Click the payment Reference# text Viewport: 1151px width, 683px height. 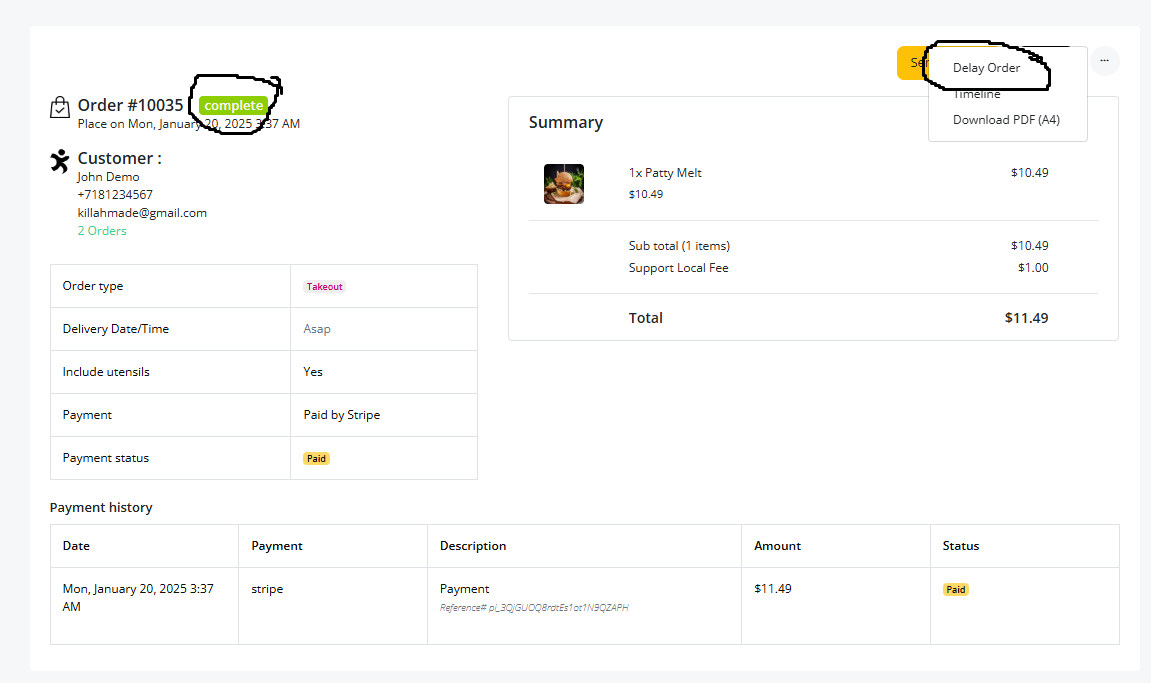point(534,607)
